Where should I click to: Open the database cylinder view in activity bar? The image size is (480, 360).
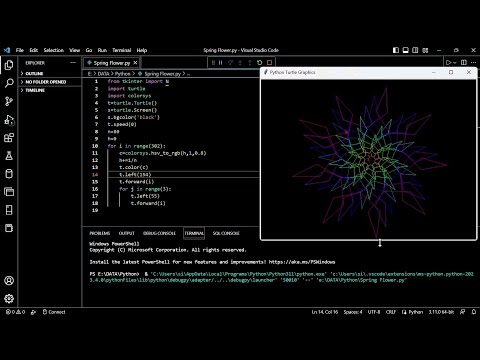tap(9, 174)
